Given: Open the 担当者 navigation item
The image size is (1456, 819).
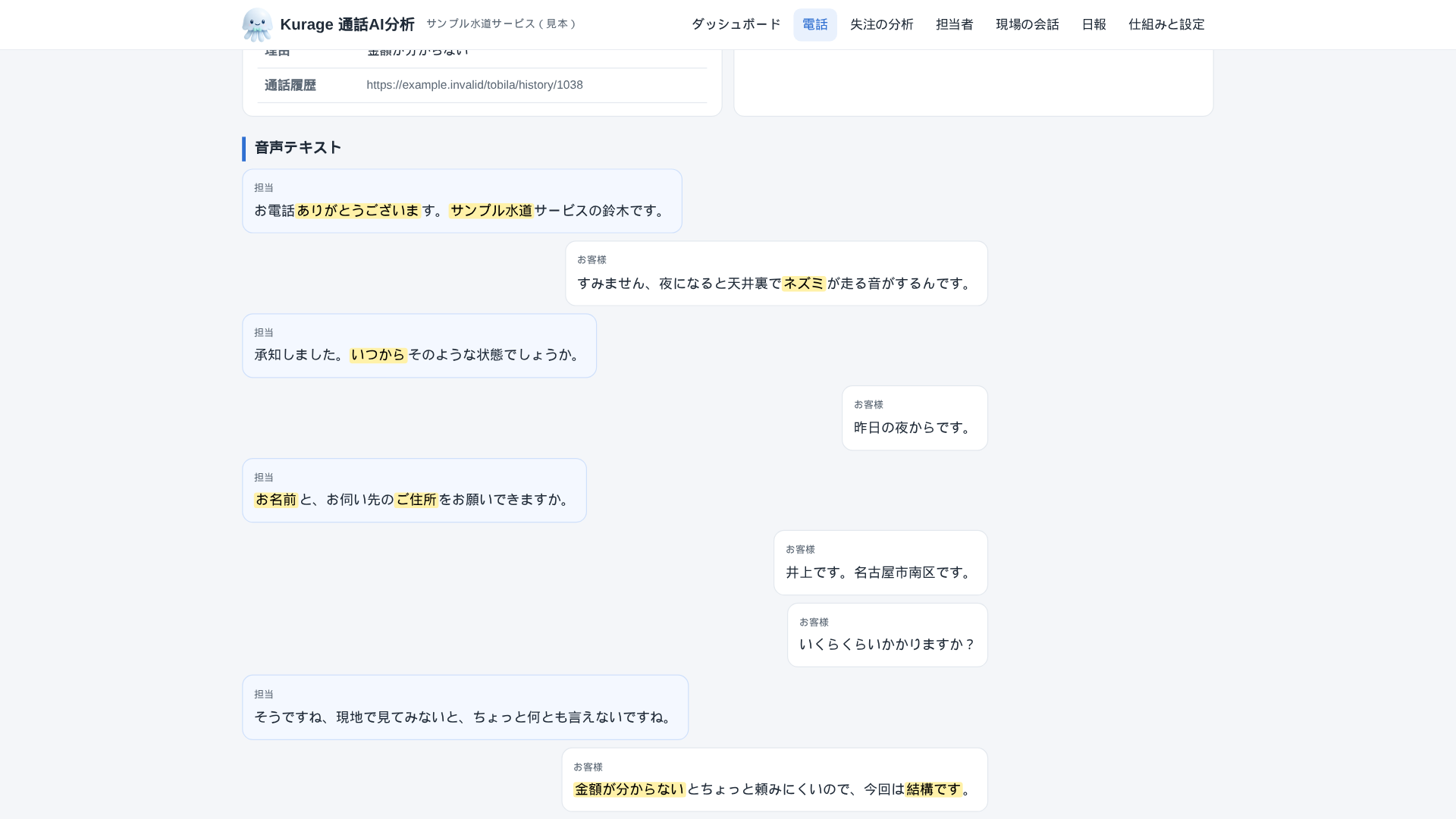Looking at the screenshot, I should pyautogui.click(x=954, y=24).
